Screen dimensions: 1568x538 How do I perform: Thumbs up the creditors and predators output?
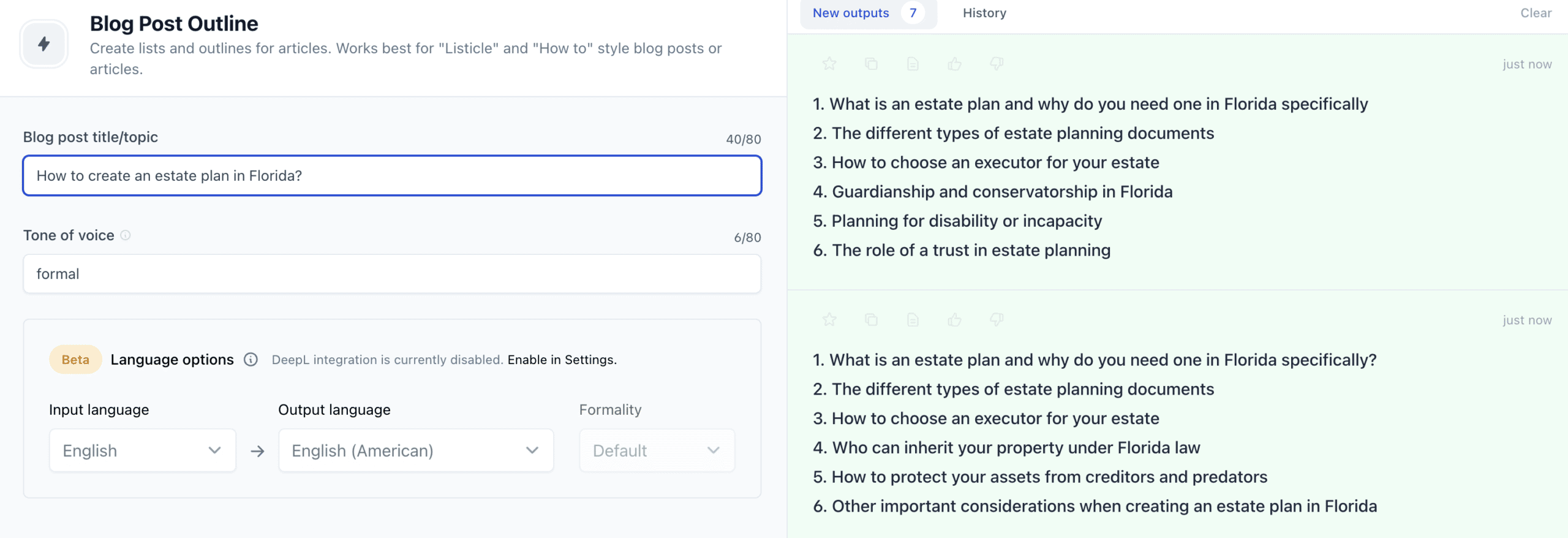pyautogui.click(x=954, y=320)
